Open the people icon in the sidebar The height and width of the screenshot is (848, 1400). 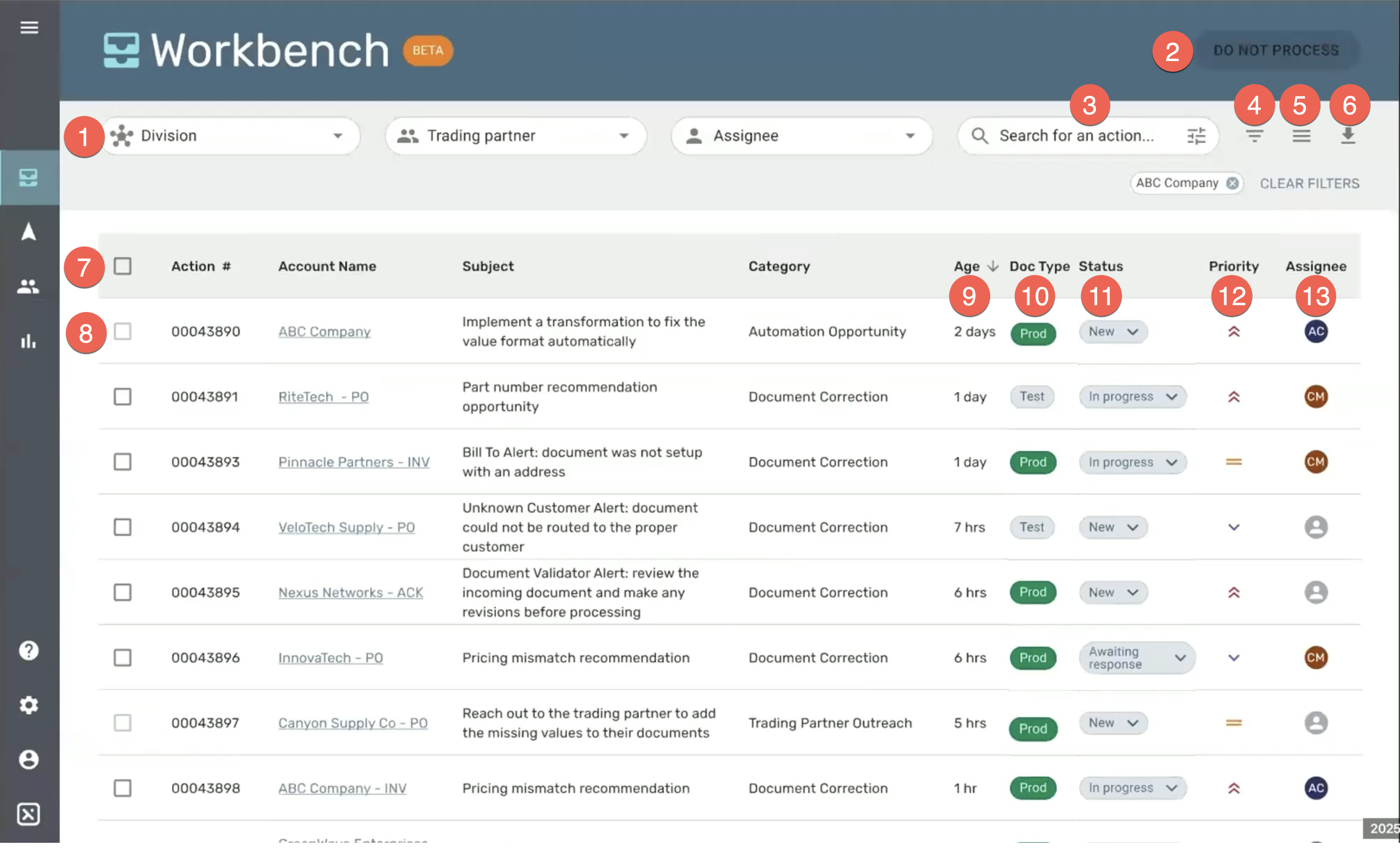point(29,286)
